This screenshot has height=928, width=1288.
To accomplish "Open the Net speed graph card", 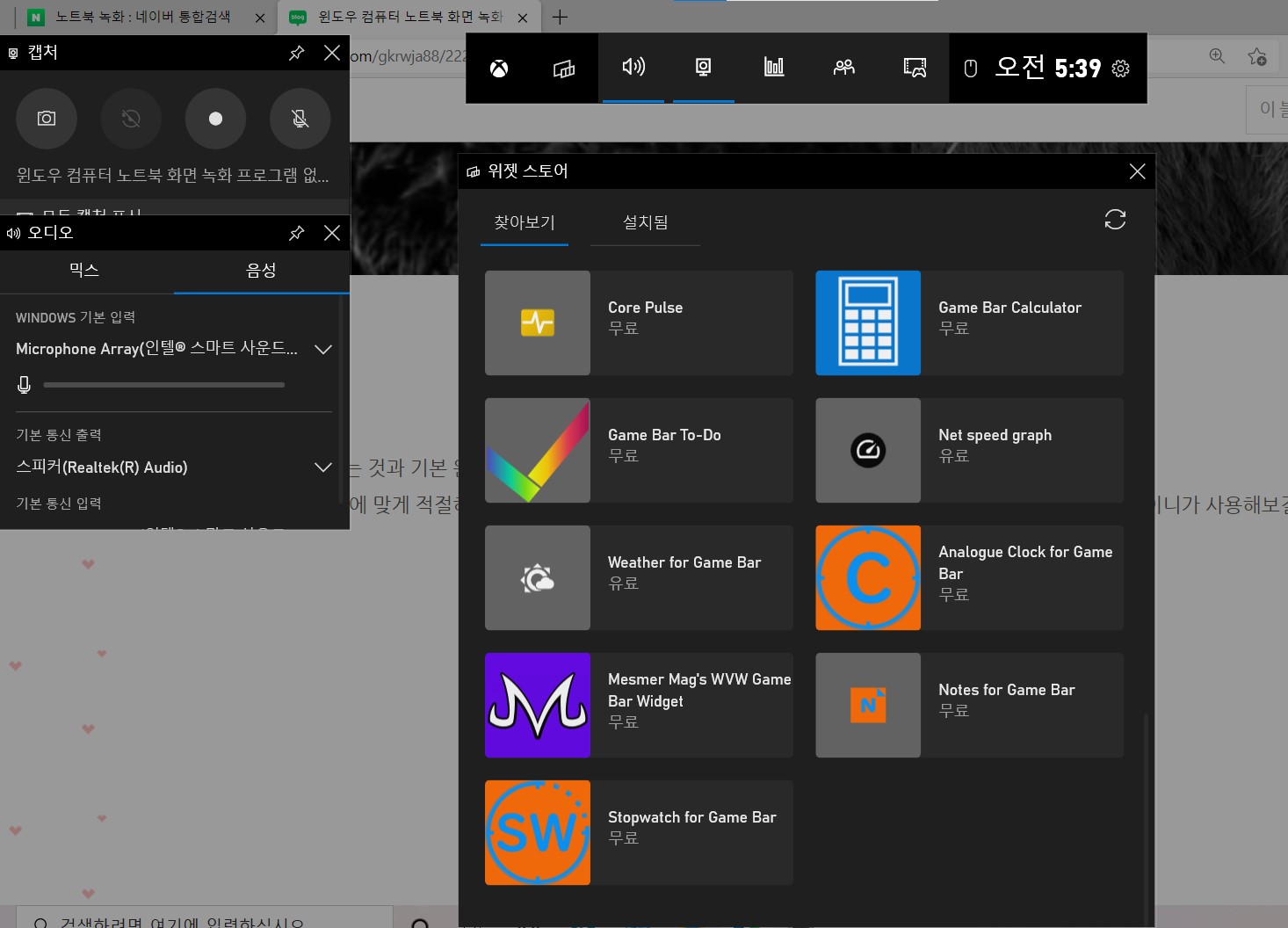I will [969, 450].
